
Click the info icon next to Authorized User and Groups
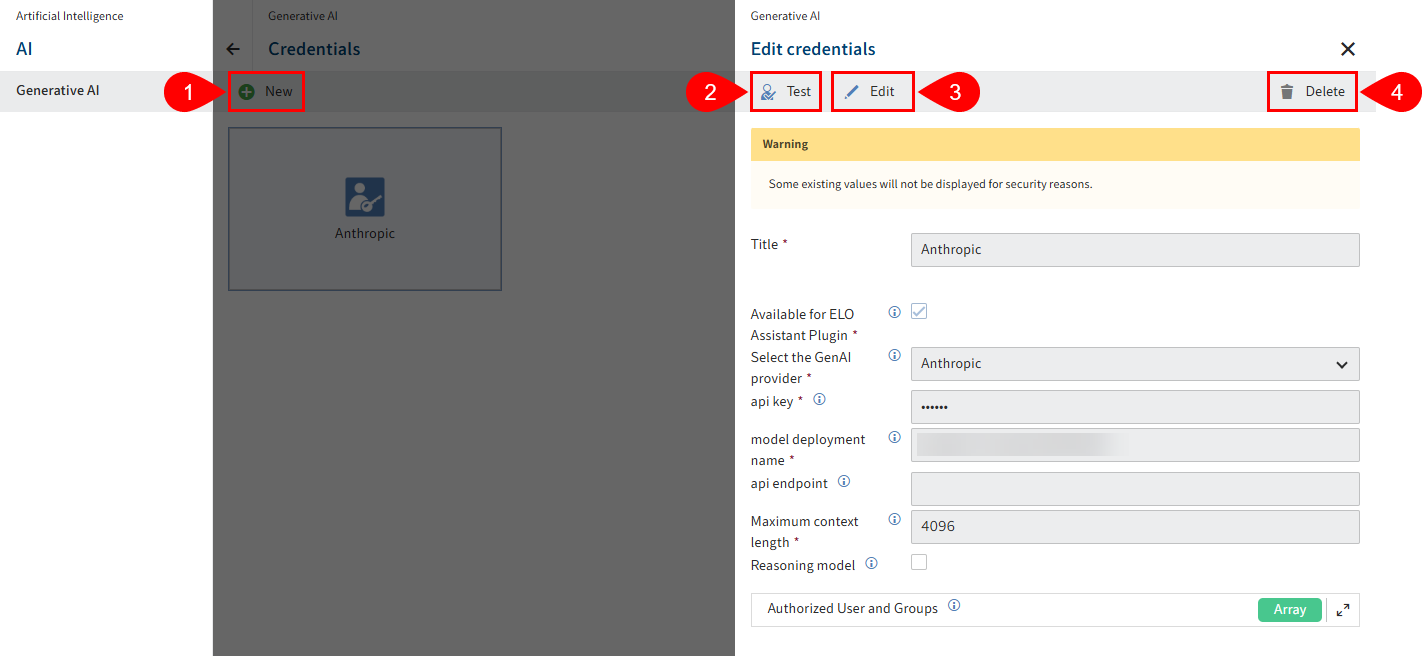(954, 605)
